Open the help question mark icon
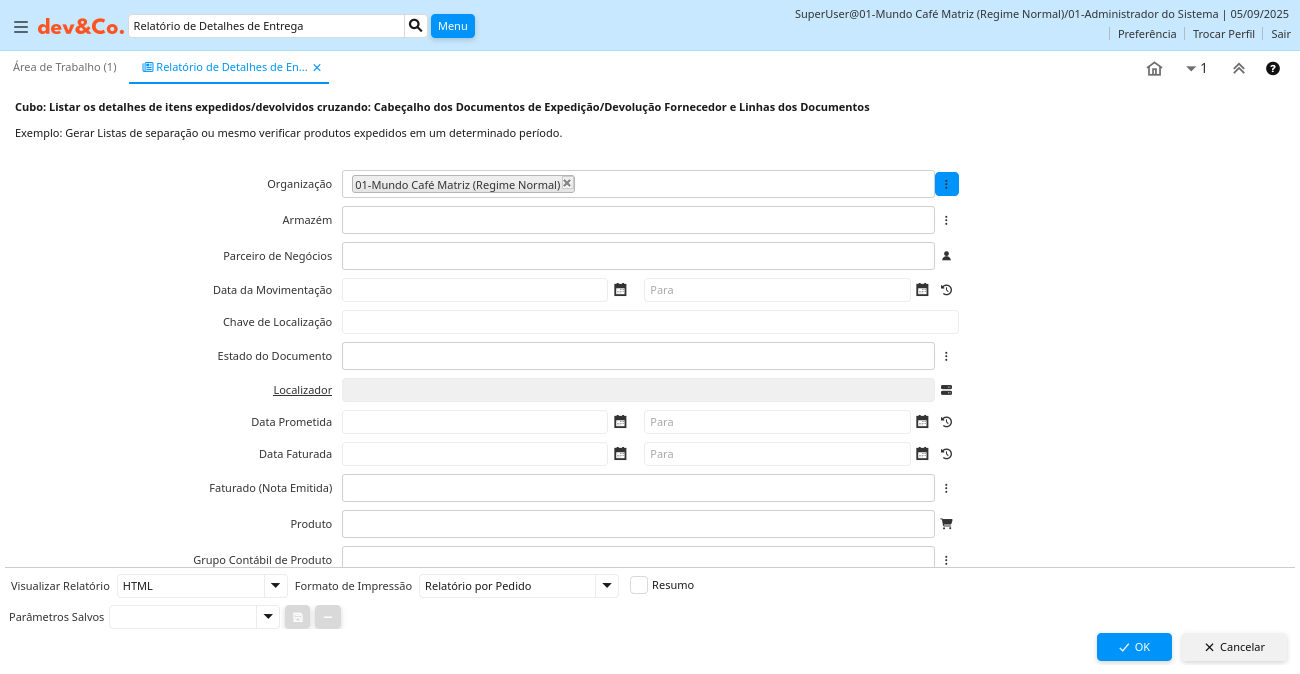 (x=1273, y=69)
